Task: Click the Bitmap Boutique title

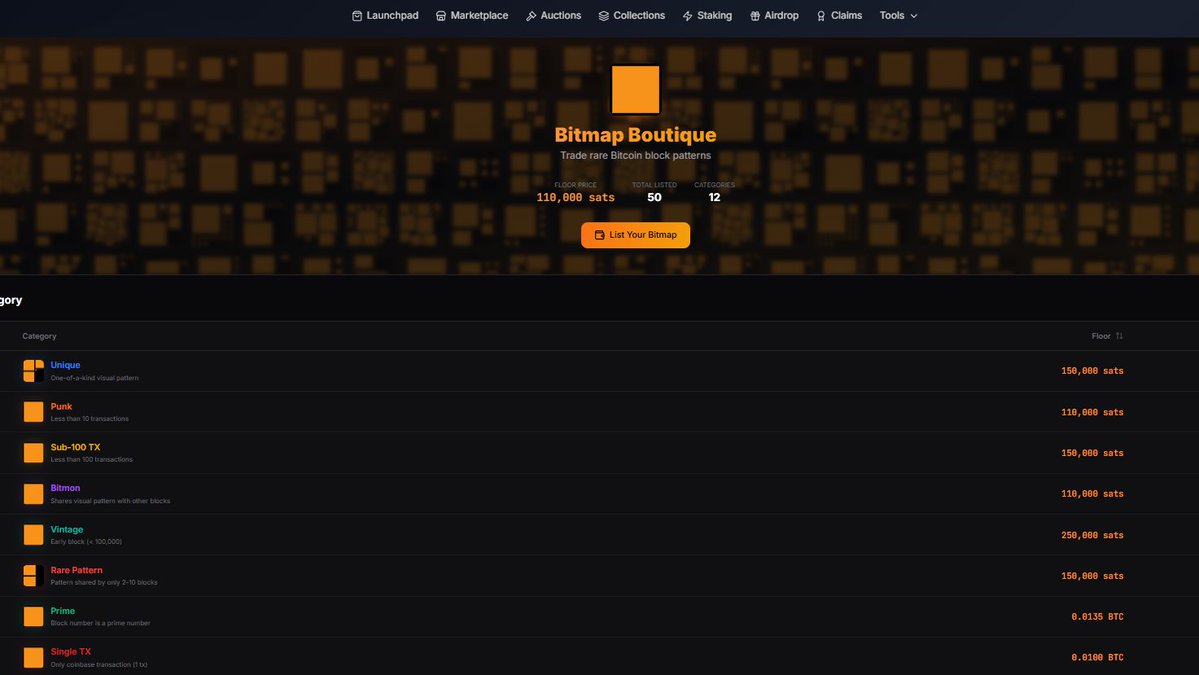Action: pos(635,135)
